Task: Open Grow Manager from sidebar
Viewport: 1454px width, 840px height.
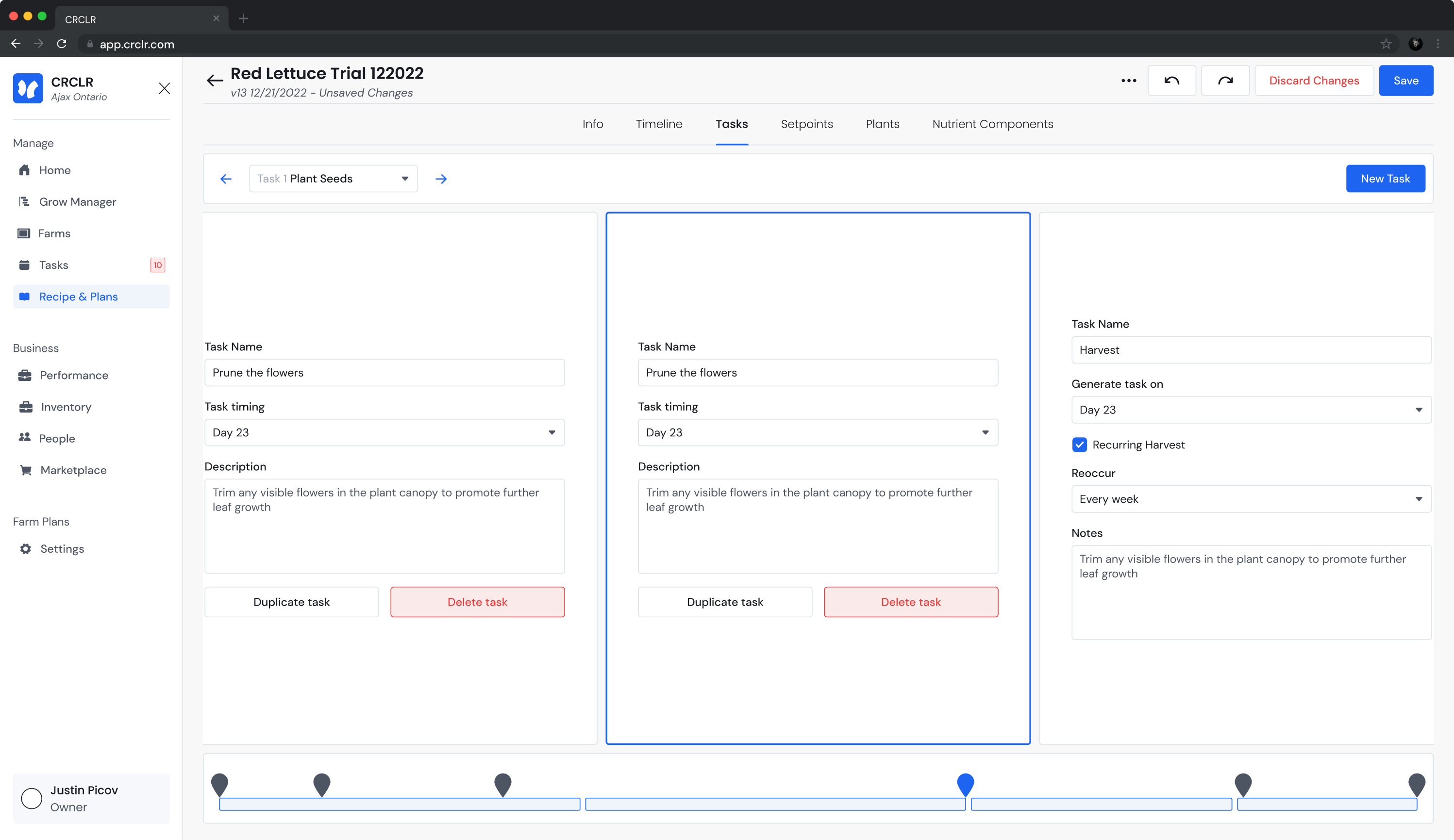Action: 77,202
